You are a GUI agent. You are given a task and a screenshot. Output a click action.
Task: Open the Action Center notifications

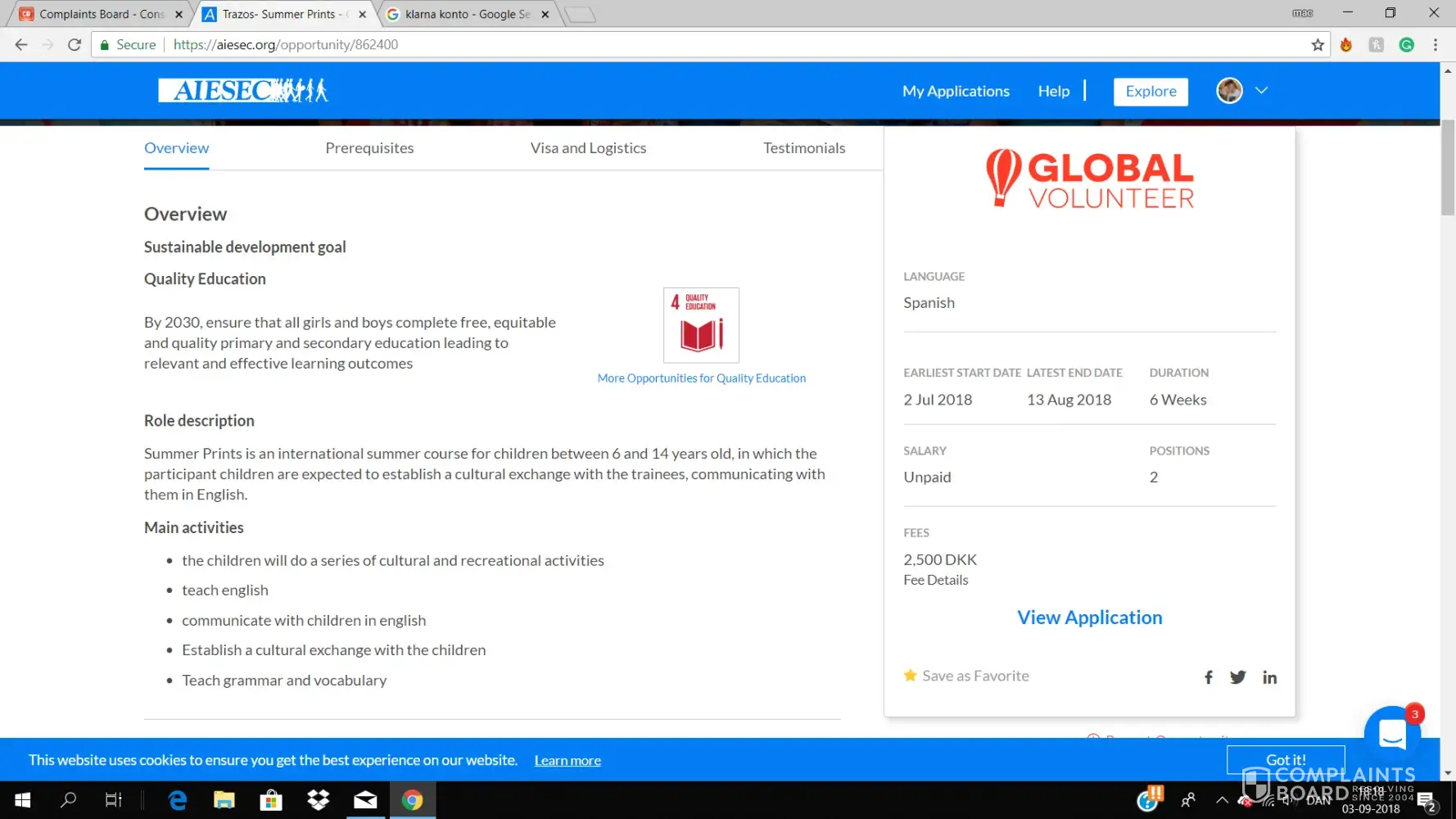[1427, 800]
